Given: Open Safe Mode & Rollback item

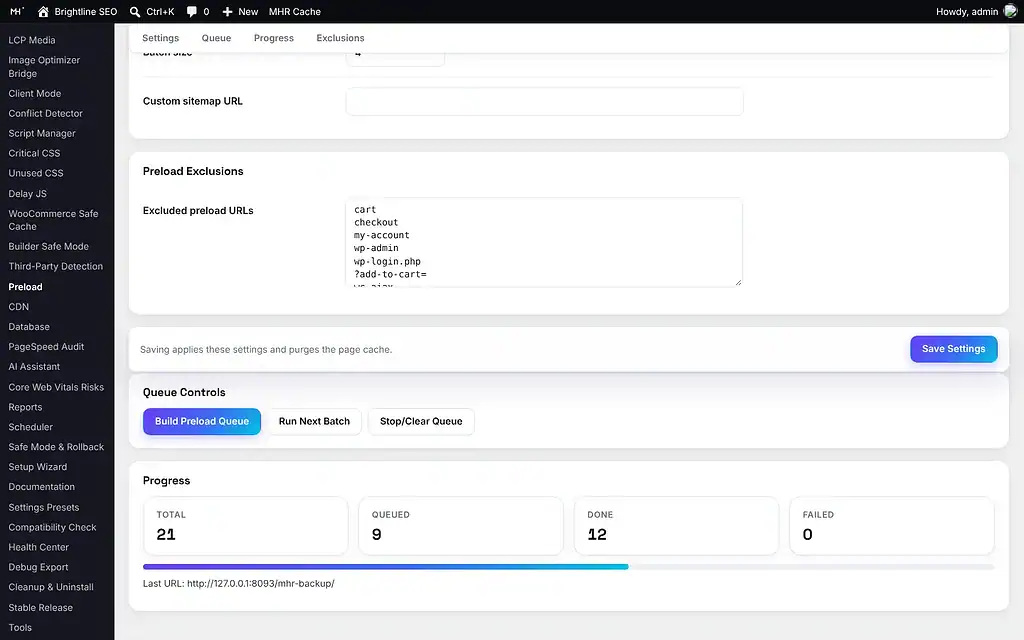Looking at the screenshot, I should pos(56,447).
